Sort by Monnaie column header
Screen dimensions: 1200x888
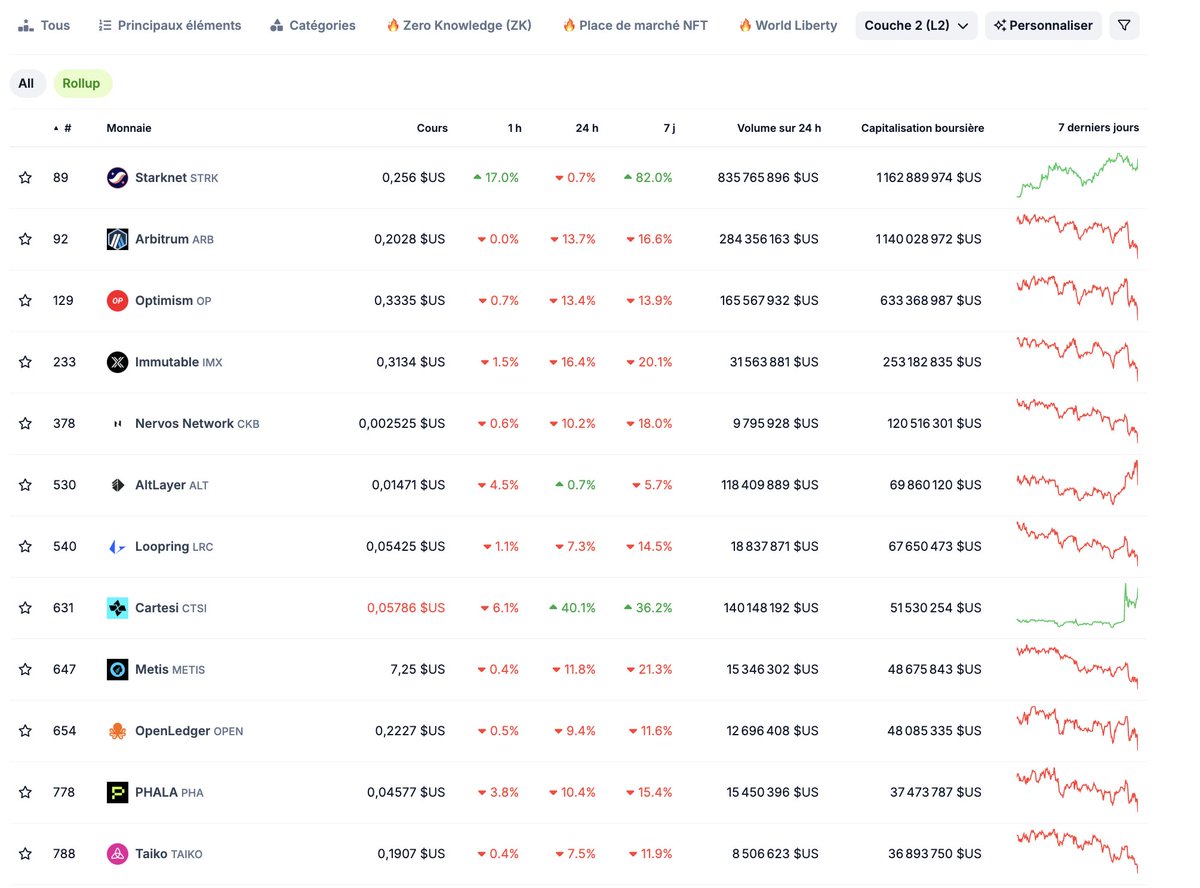click(x=129, y=128)
